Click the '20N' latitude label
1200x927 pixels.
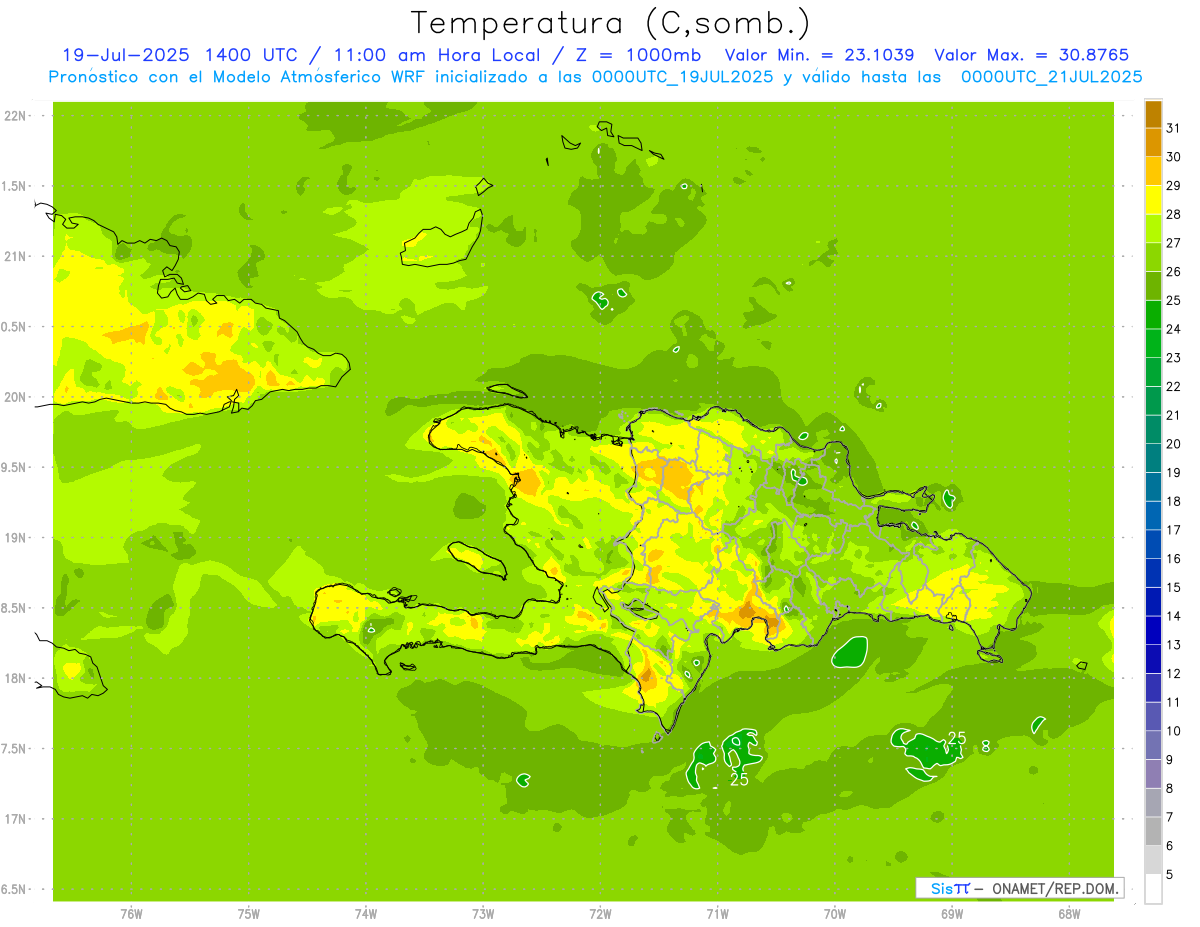click(16, 397)
